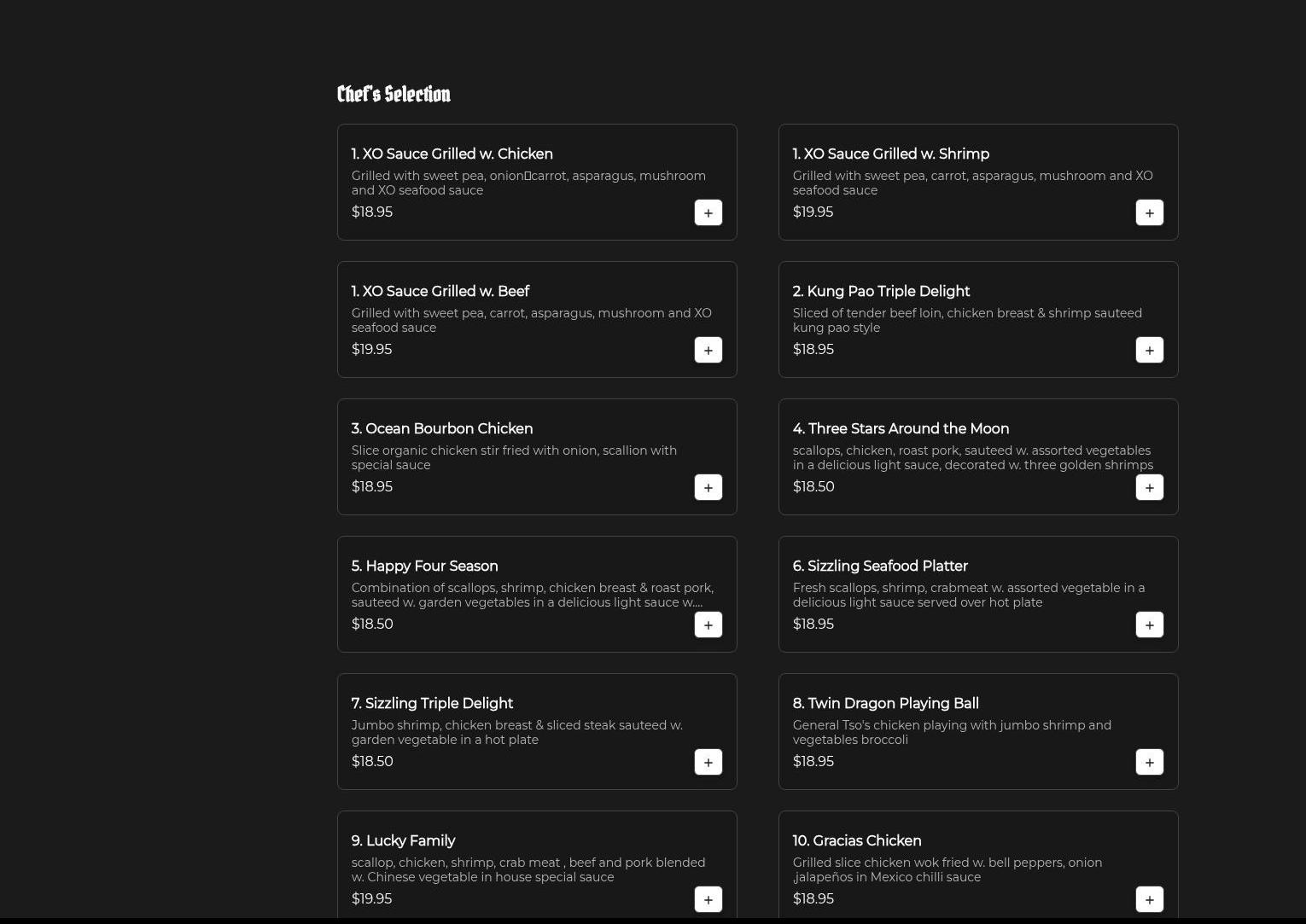The image size is (1306, 924).
Task: Click the $18.50 price of Three Stars Around the Moon
Action: point(813,486)
